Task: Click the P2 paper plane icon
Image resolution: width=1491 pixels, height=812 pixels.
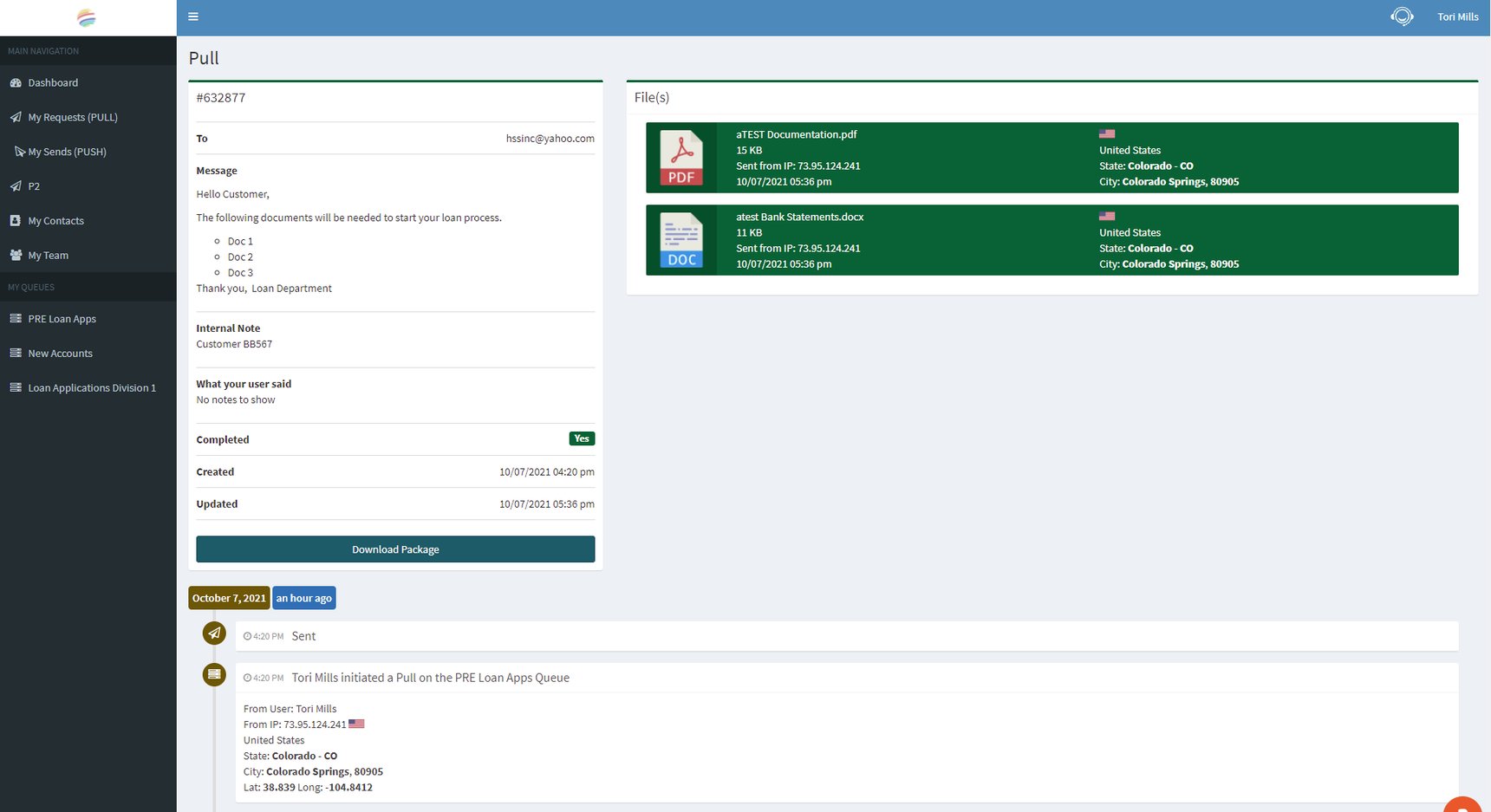Action: pos(16,186)
